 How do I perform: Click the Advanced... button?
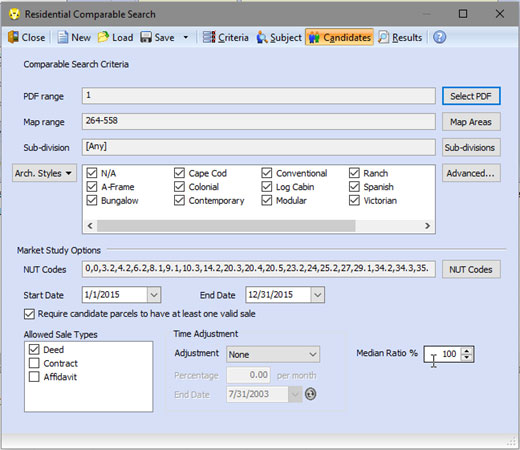pos(471,173)
